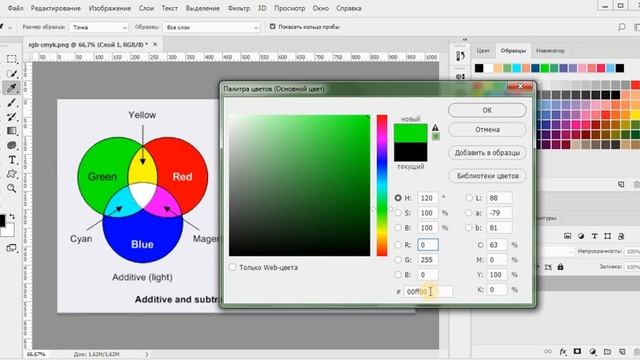This screenshot has width=640, height=360.
Task: Filter layers by smart objects
Action: (x=621, y=236)
